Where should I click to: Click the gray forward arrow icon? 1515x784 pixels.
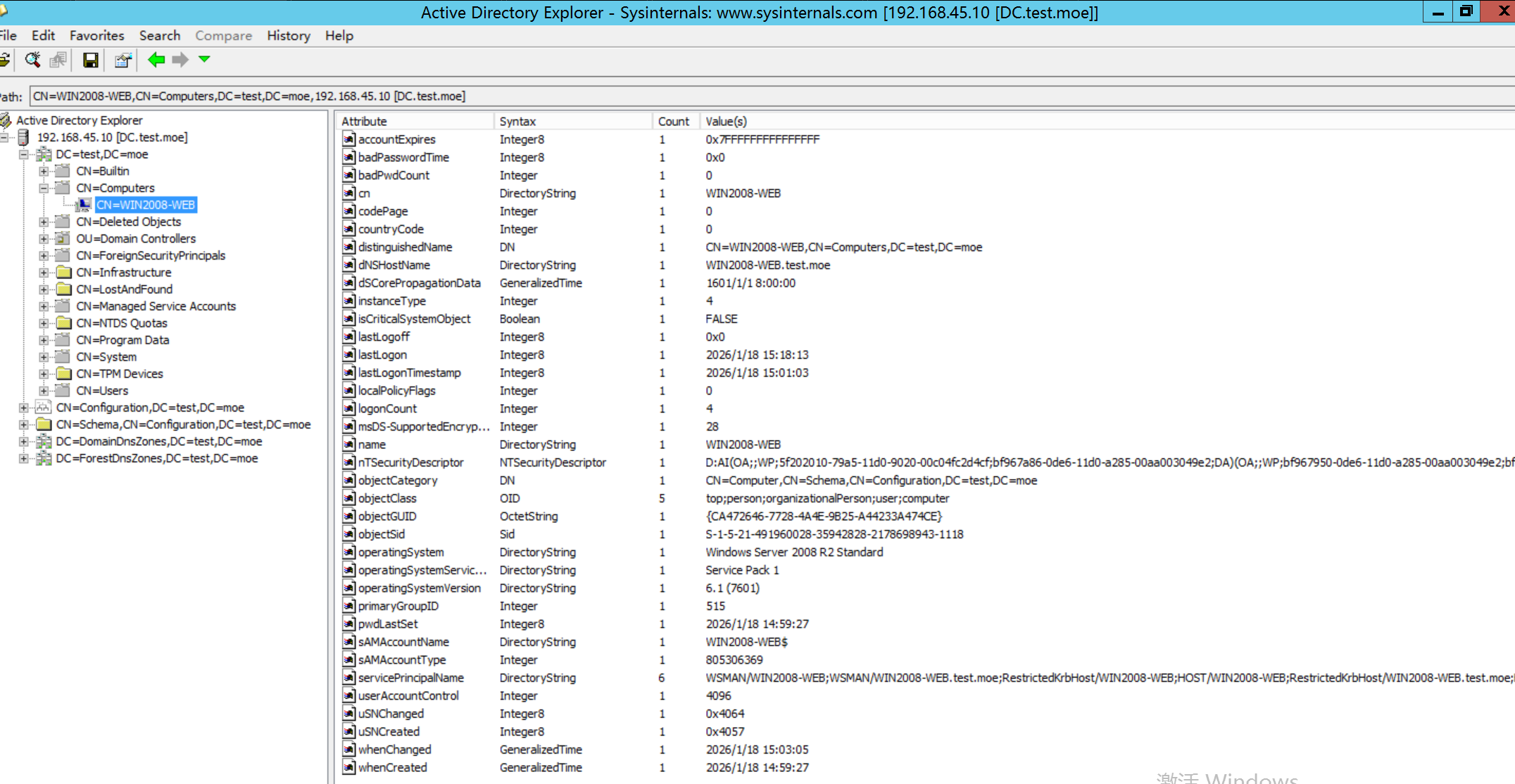point(181,61)
